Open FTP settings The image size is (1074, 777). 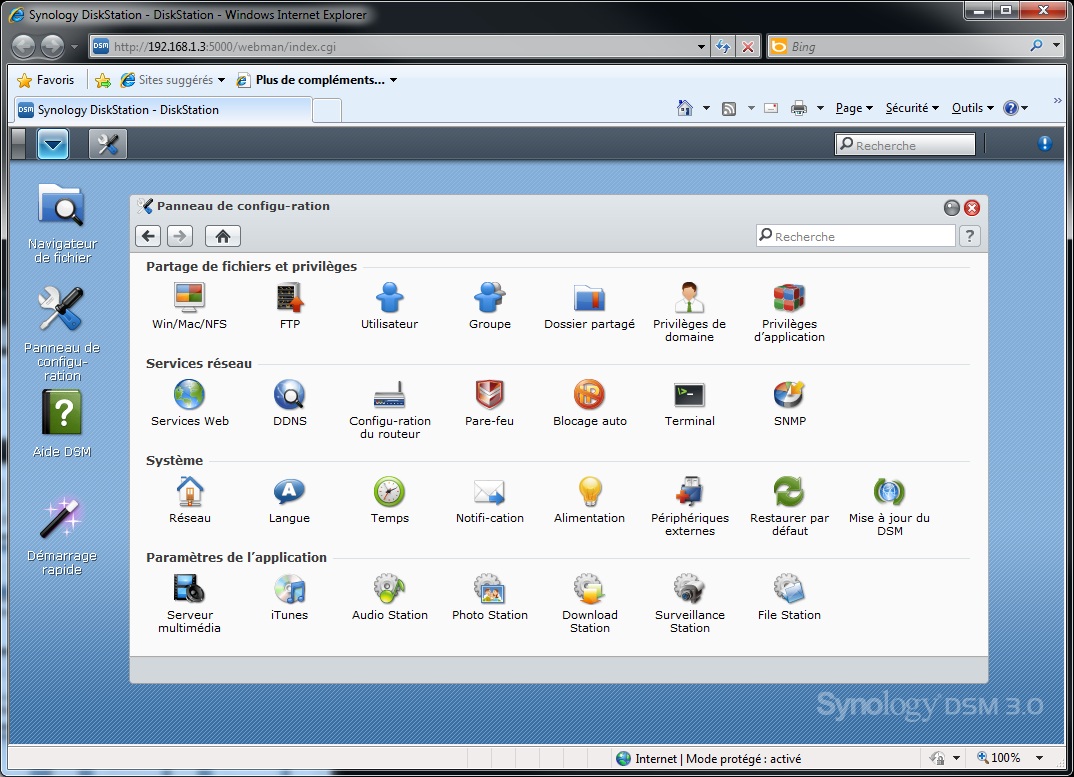tap(290, 306)
